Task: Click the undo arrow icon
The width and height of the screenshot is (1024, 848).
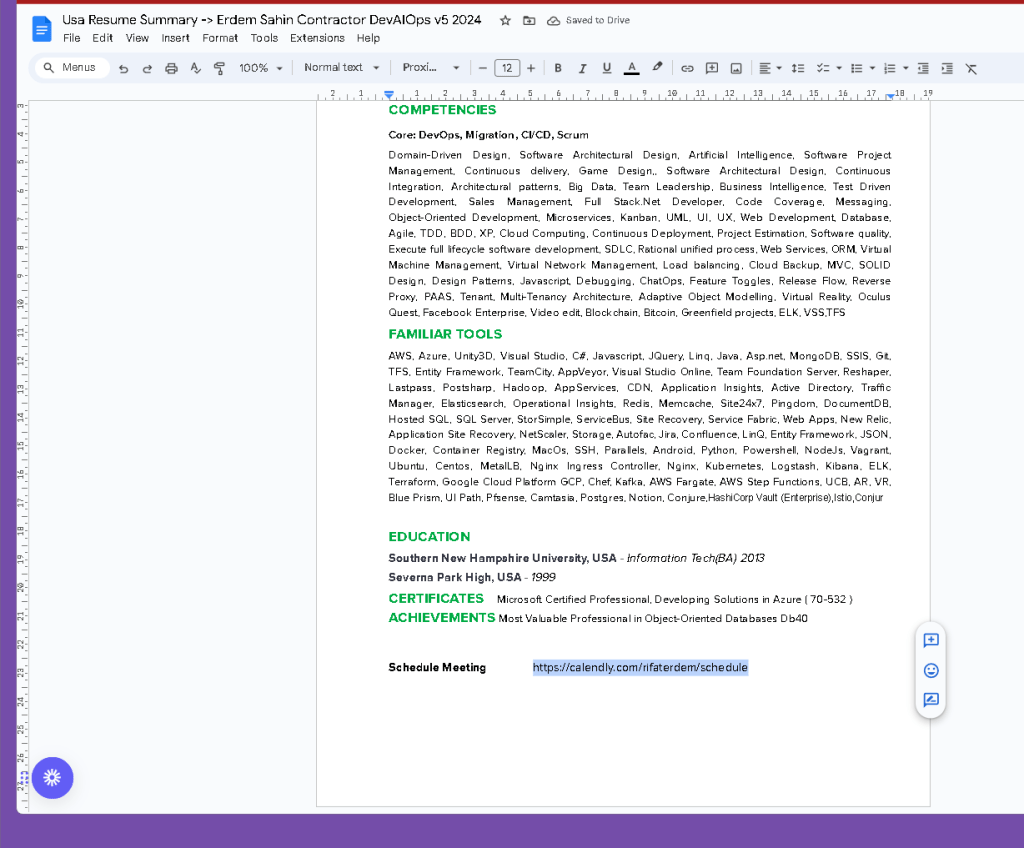Action: pyautogui.click(x=123, y=69)
